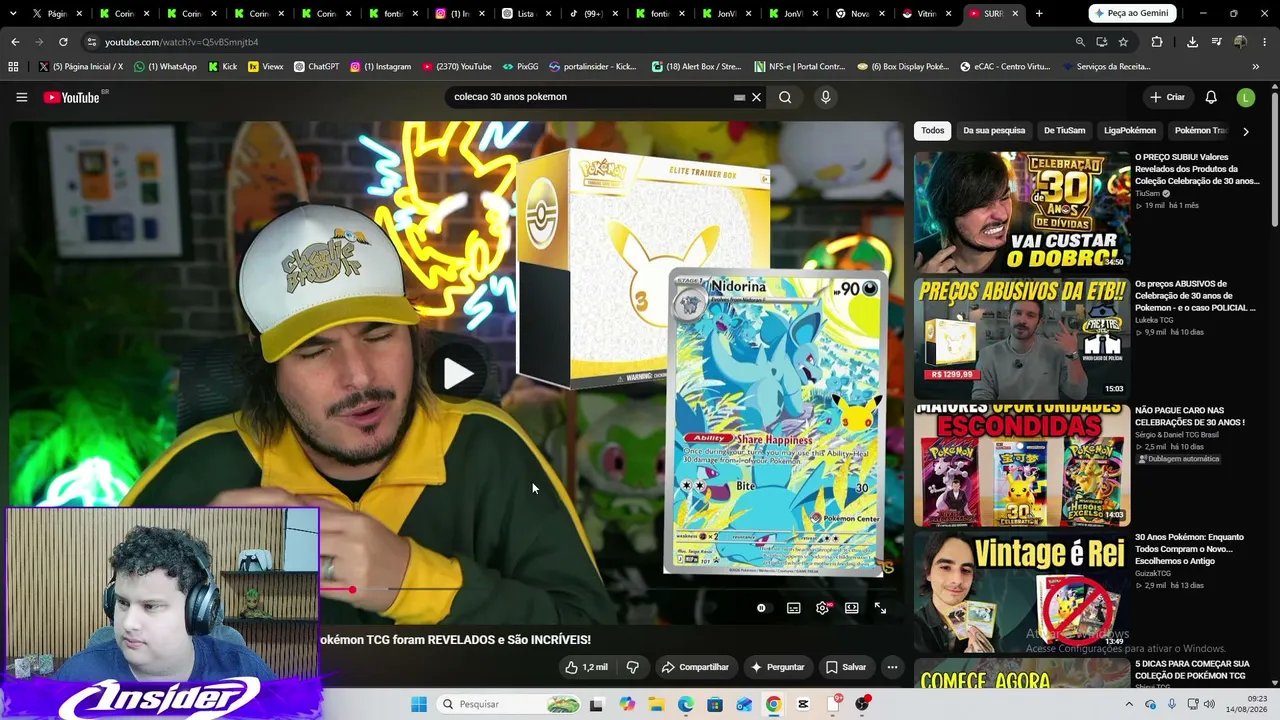1280x720 pixels.
Task: Save the video with Salvar
Action: tap(845, 667)
